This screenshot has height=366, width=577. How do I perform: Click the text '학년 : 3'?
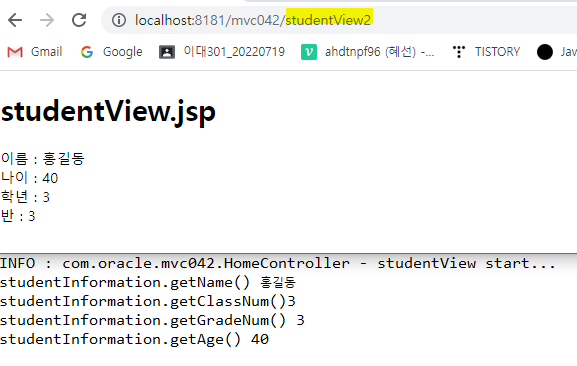point(25,197)
